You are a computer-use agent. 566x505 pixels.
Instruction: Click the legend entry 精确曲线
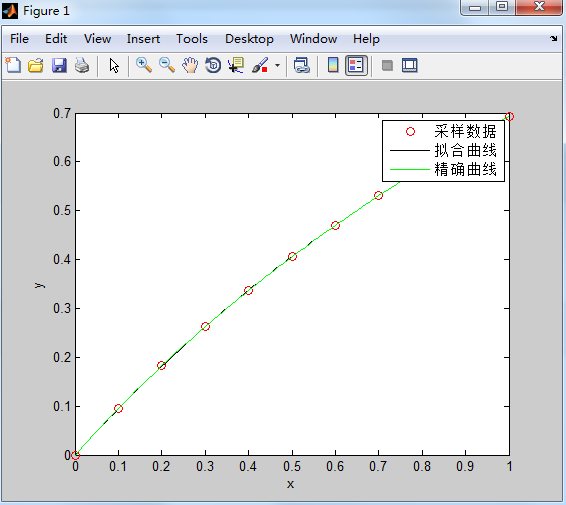[465, 169]
